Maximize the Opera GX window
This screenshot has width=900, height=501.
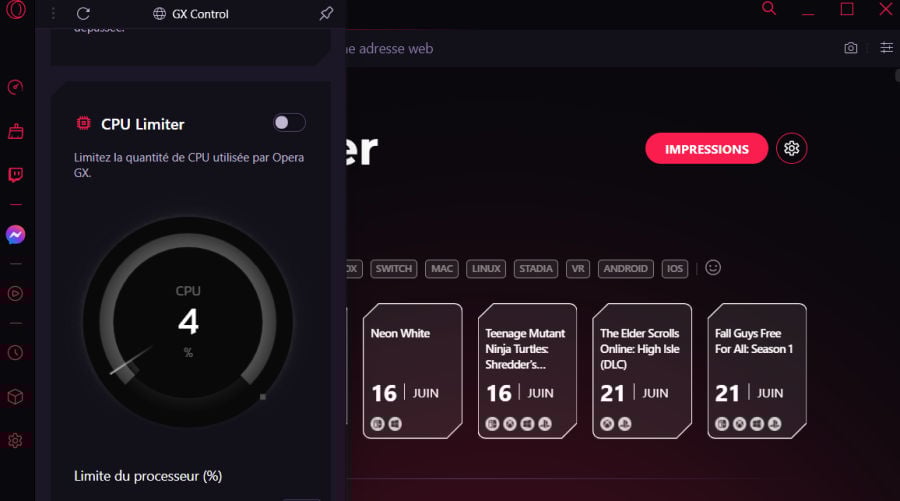pos(847,9)
